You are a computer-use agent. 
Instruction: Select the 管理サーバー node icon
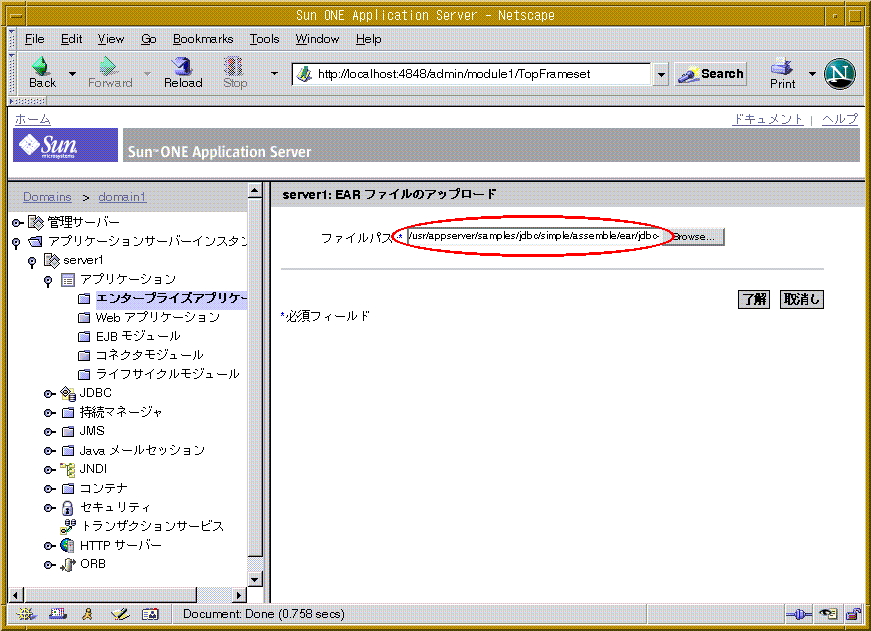[36, 223]
